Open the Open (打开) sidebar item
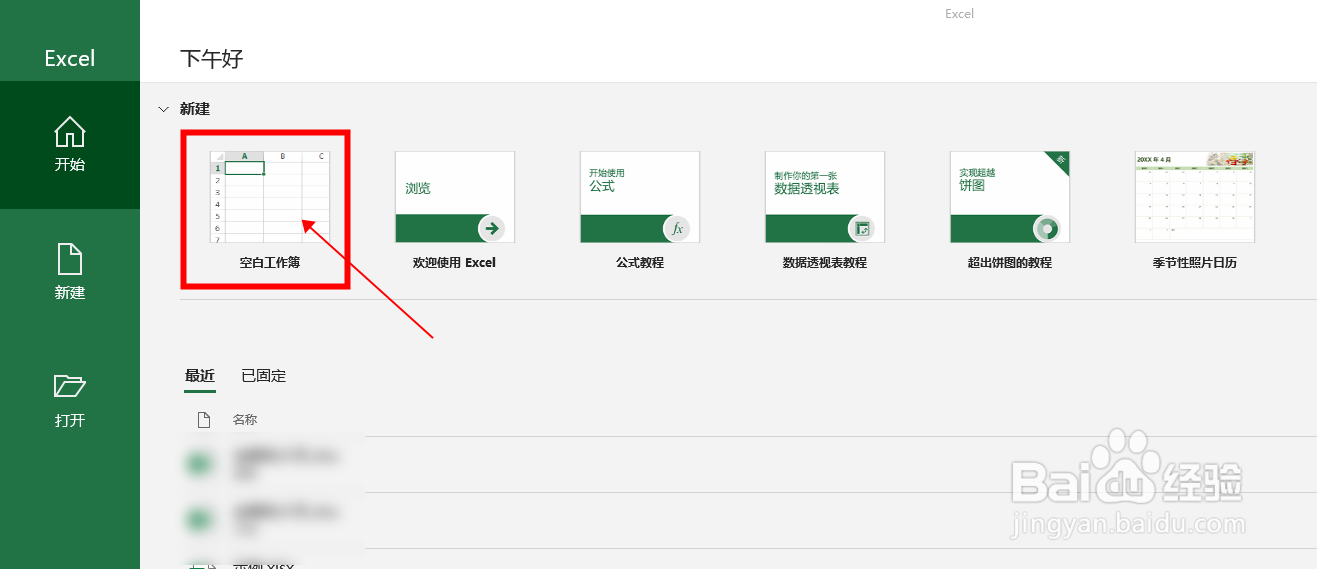The height and width of the screenshot is (569, 1317). tap(69, 401)
